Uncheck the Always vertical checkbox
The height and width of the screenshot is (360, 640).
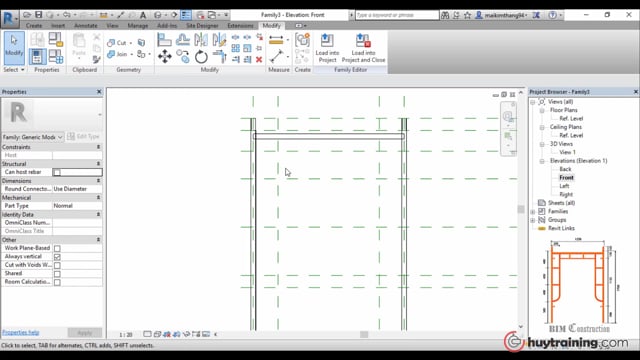click(x=57, y=257)
